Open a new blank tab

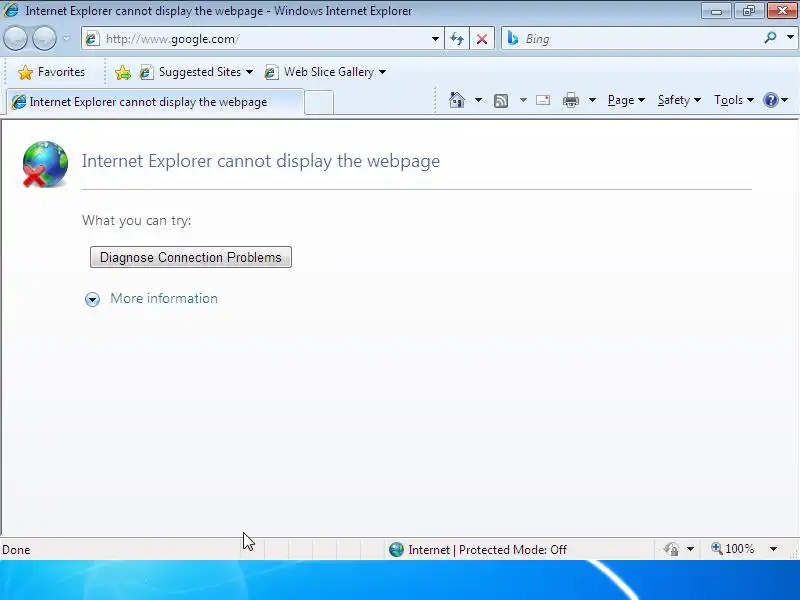coord(319,103)
